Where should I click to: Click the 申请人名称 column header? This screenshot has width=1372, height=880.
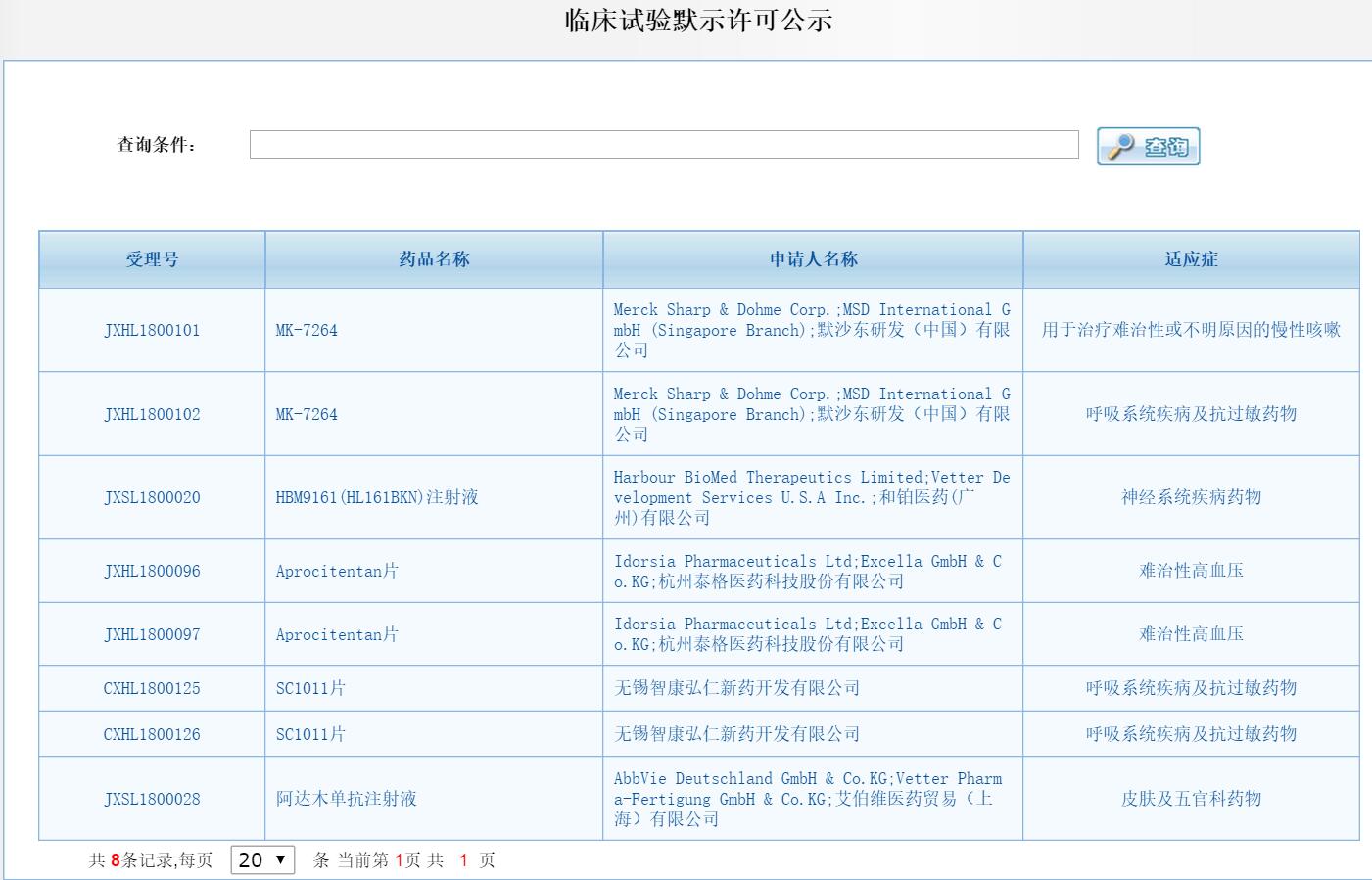813,259
